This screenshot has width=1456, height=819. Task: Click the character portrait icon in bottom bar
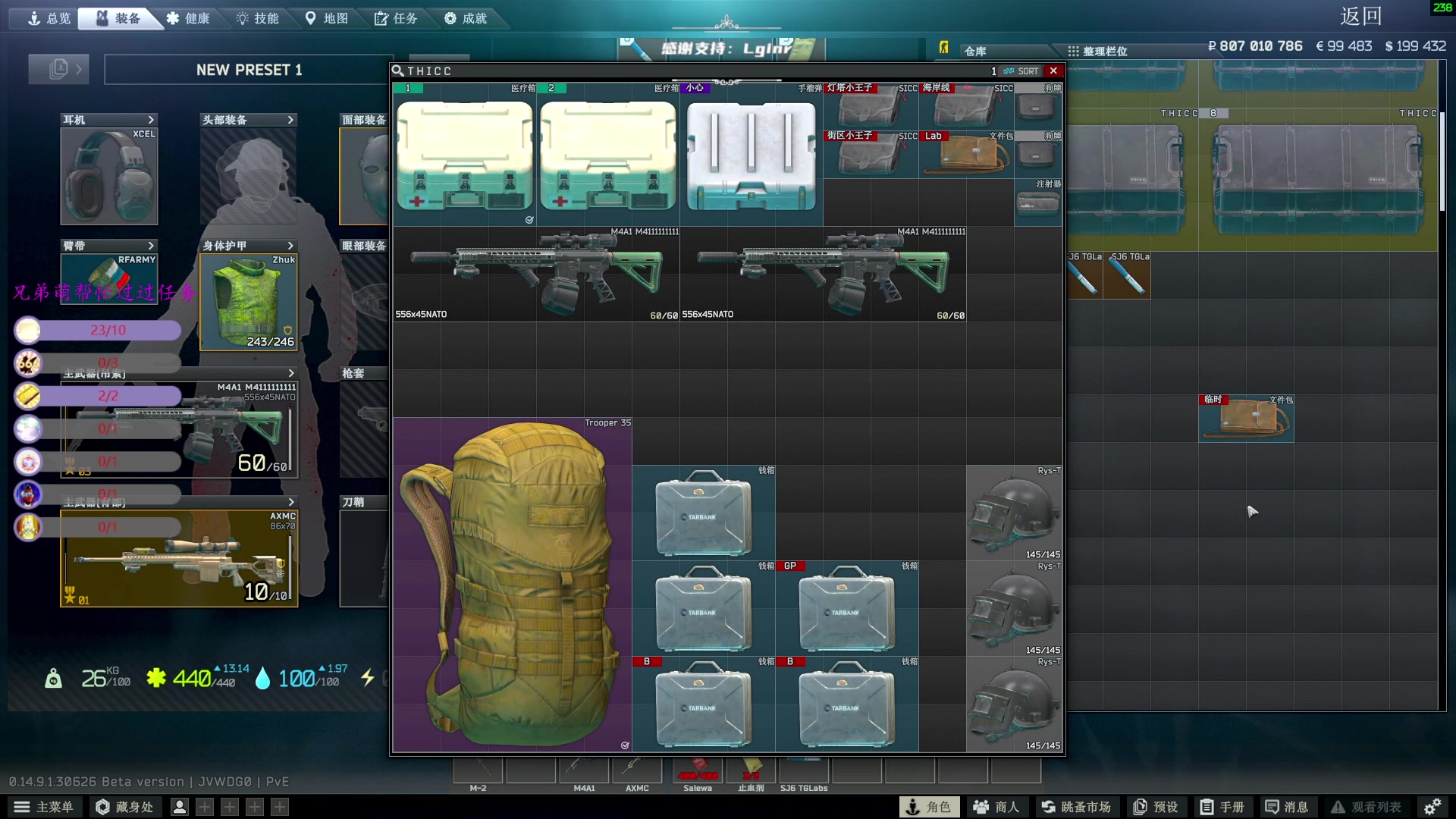coord(180,807)
